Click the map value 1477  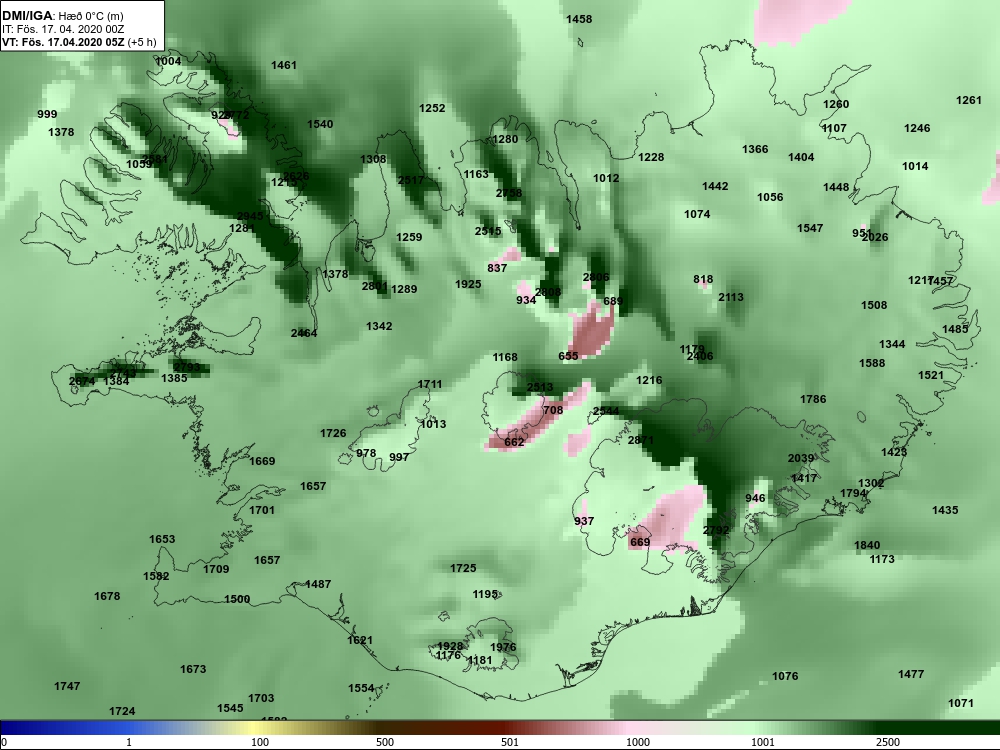(911, 674)
